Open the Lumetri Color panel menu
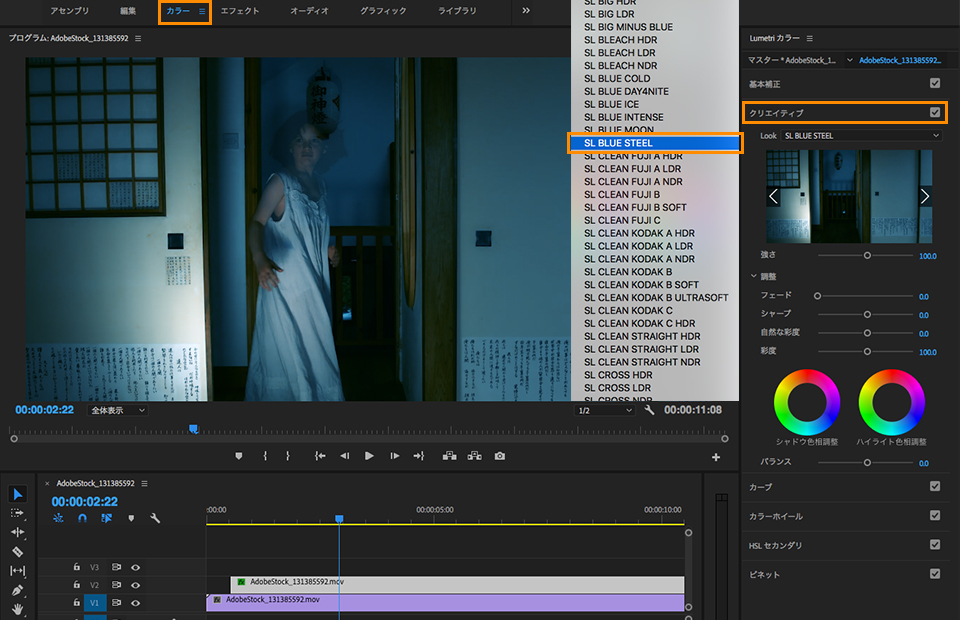Screen dimensions: 960x620 pyautogui.click(x=809, y=39)
